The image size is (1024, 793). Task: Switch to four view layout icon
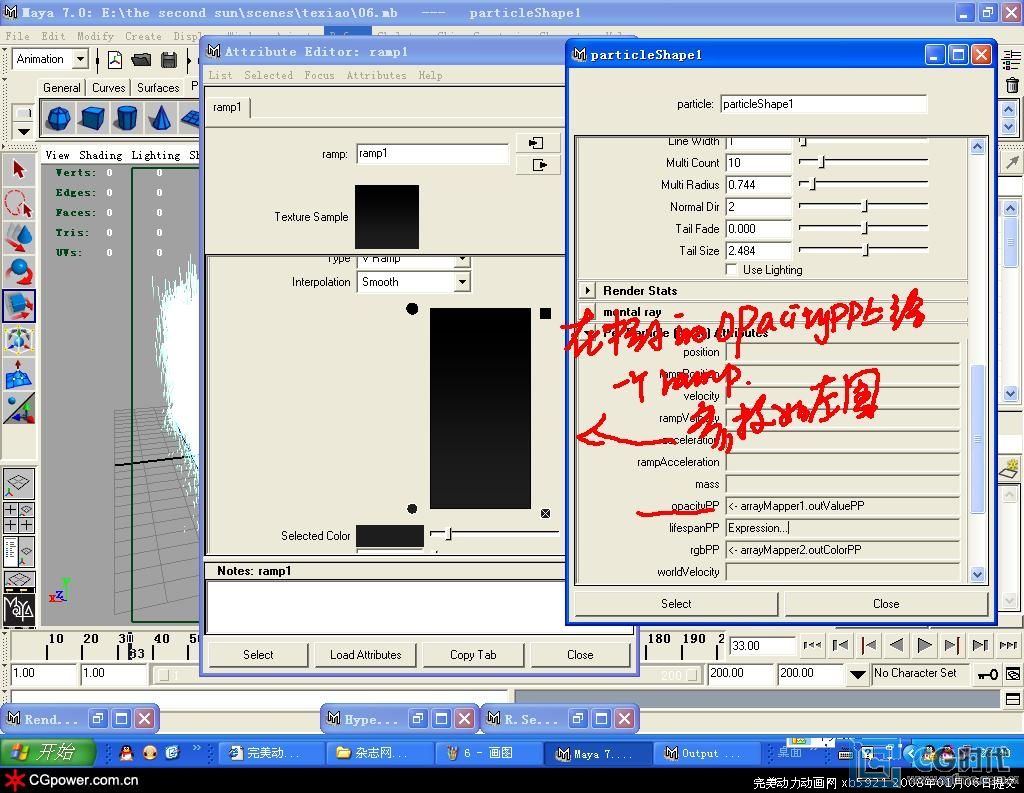point(18,516)
